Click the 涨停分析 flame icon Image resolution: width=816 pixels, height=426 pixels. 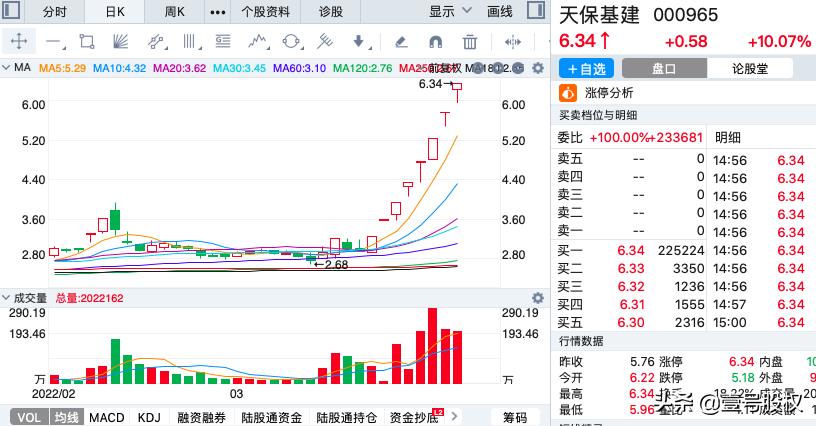(568, 93)
